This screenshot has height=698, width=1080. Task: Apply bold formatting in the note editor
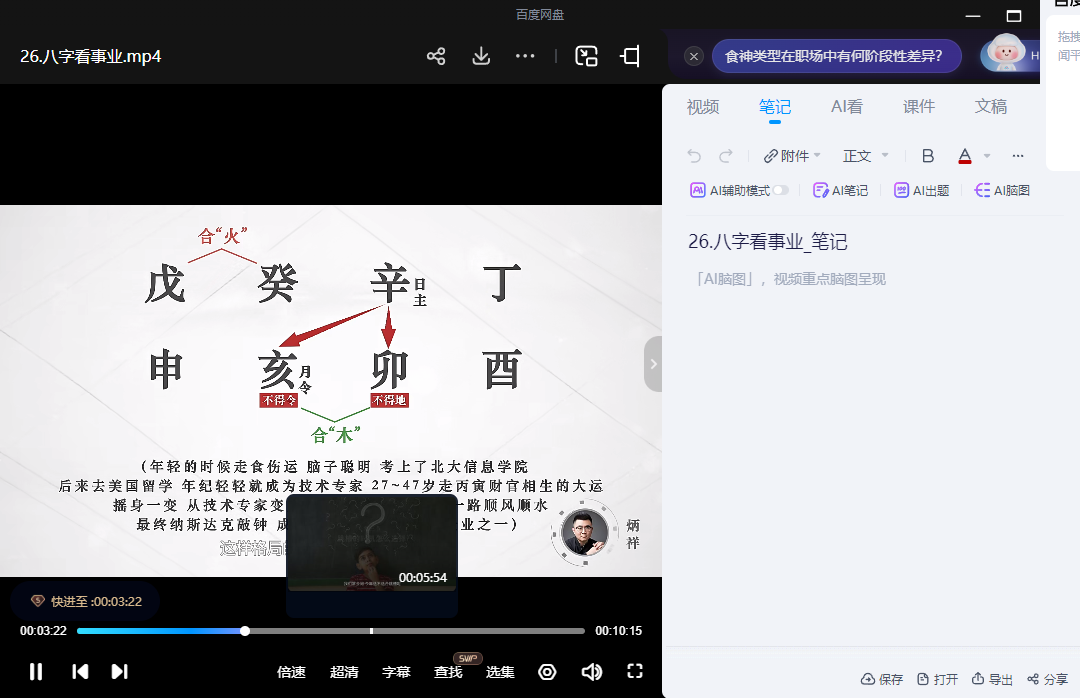tap(928, 155)
